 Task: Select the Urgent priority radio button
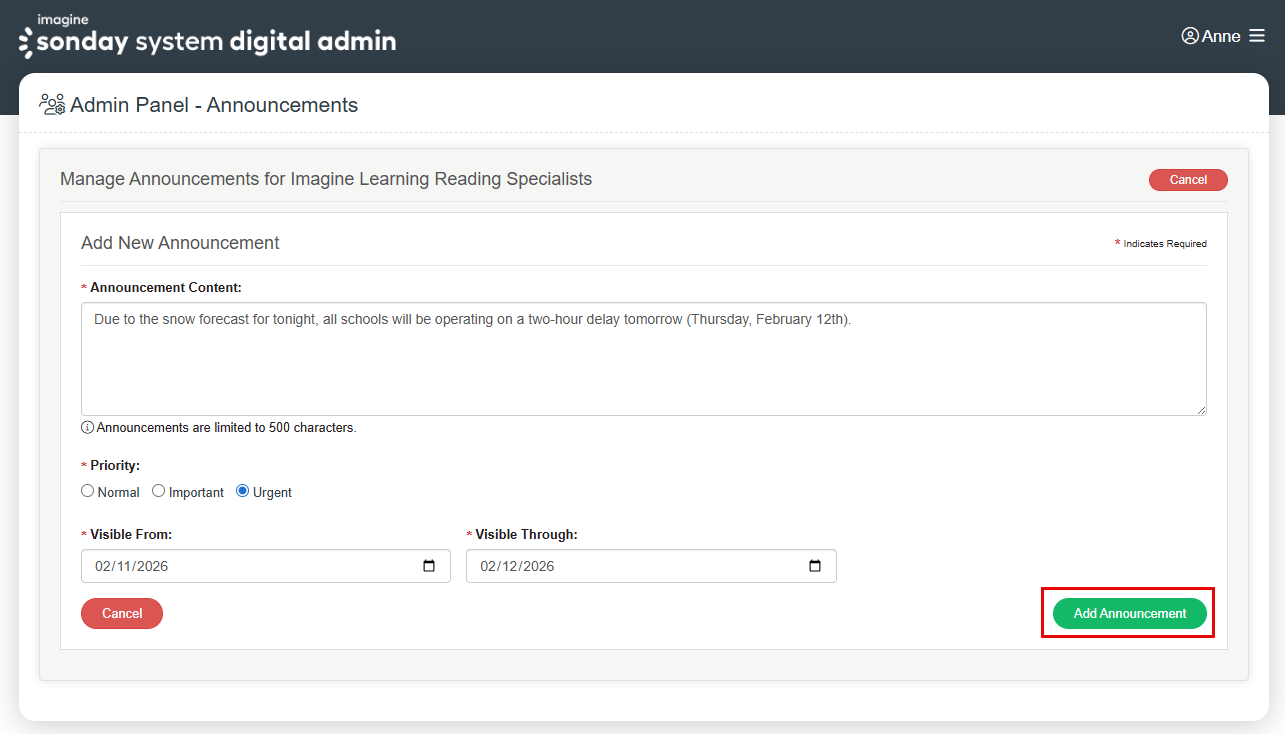click(x=242, y=491)
